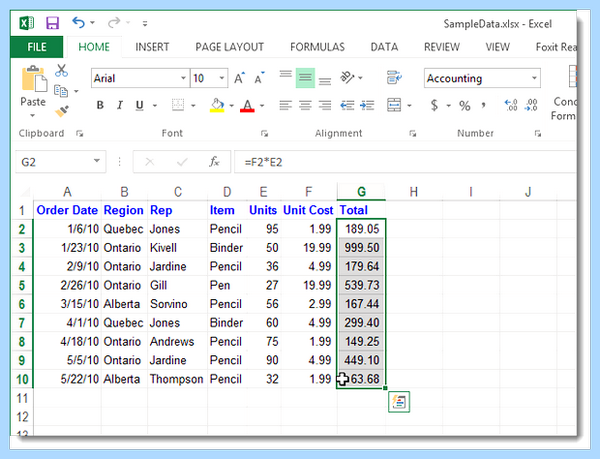Image resolution: width=600 pixels, height=459 pixels.
Task: Center text horizontally
Action: click(305, 105)
